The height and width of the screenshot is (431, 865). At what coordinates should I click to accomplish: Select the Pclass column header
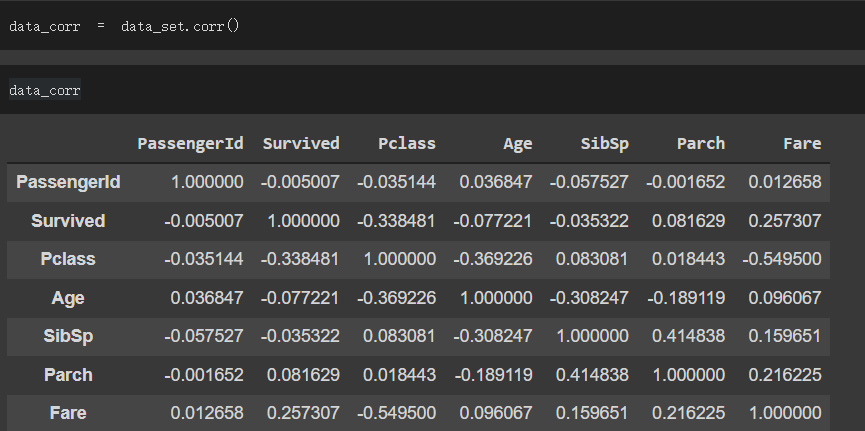407,143
